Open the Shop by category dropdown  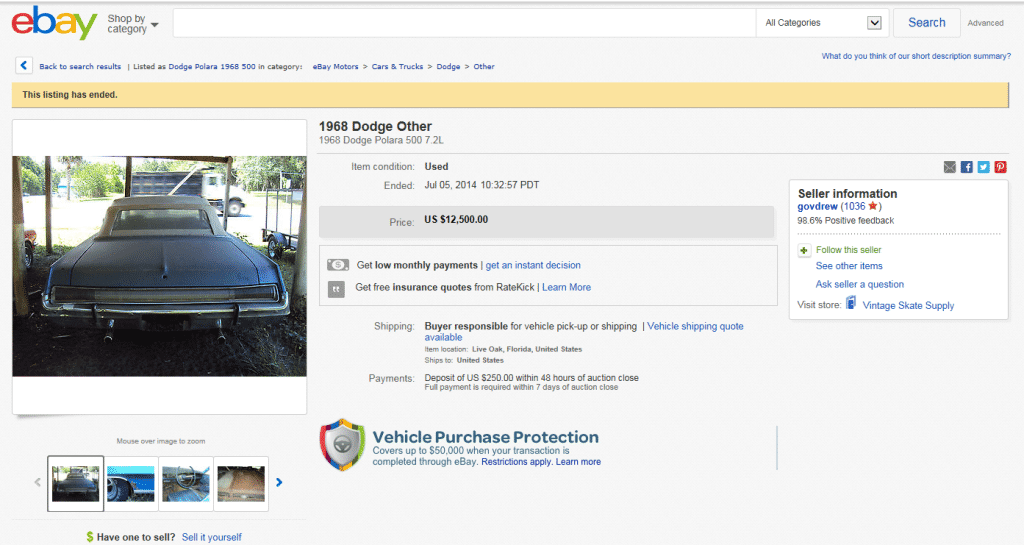tap(132, 23)
